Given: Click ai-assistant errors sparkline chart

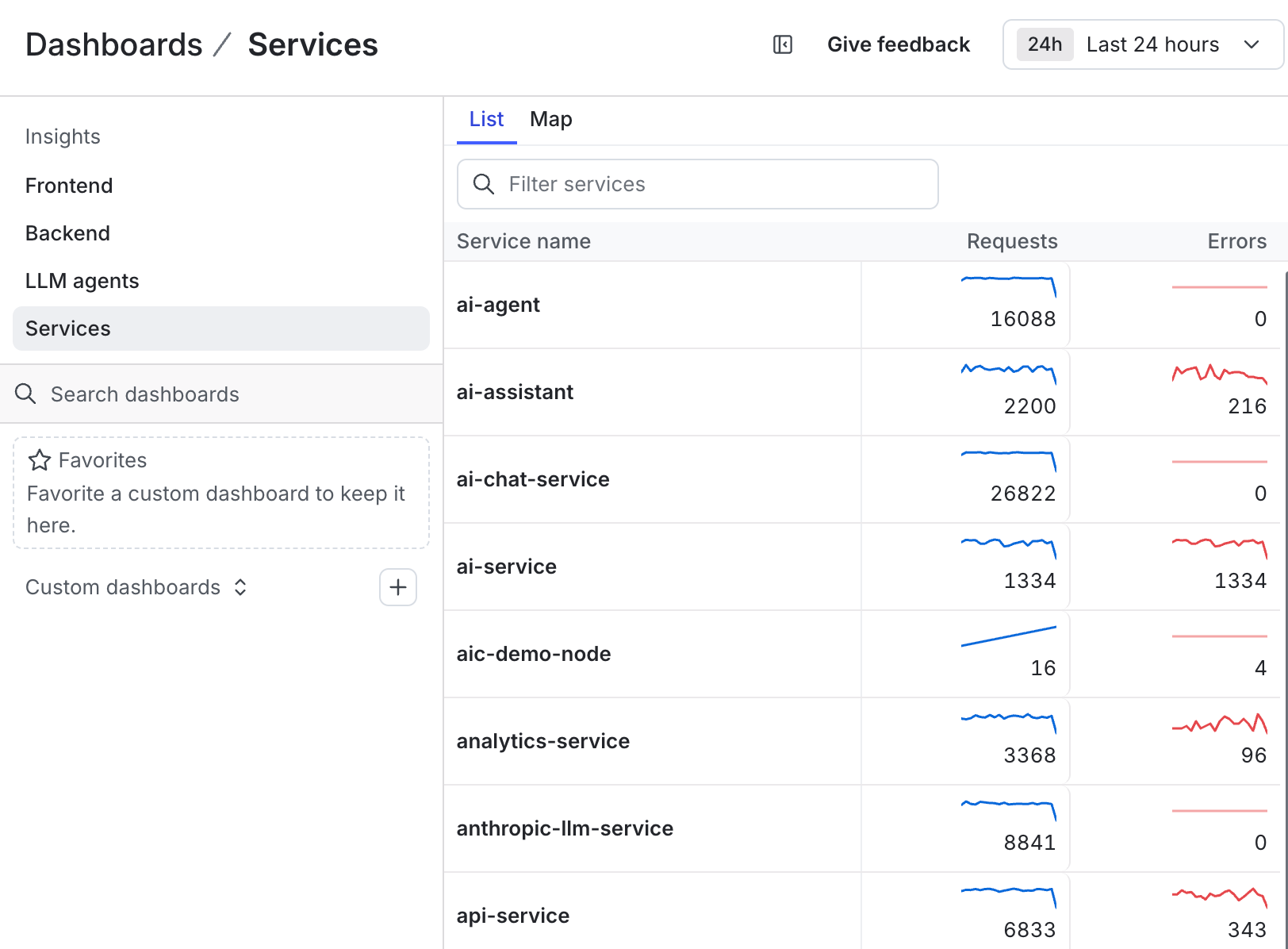Looking at the screenshot, I should (x=1219, y=374).
